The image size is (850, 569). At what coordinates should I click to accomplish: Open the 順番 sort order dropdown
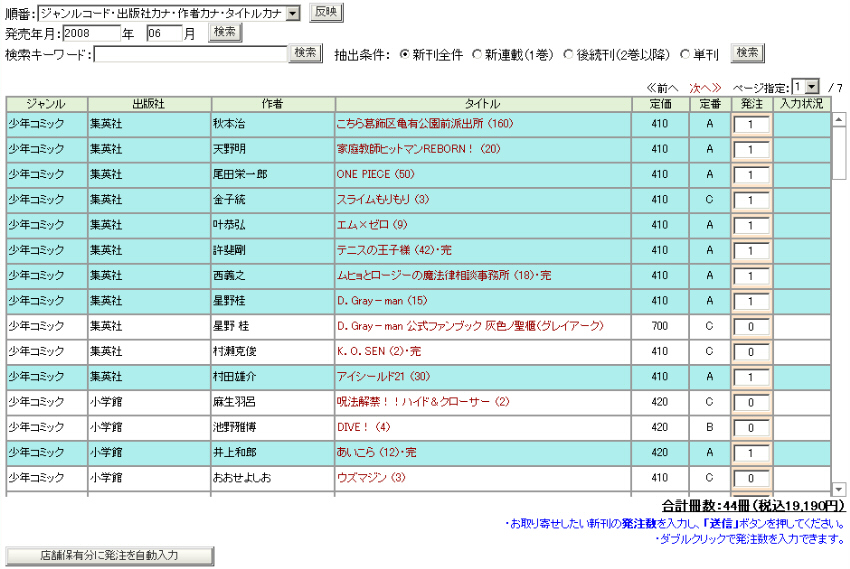pos(292,13)
